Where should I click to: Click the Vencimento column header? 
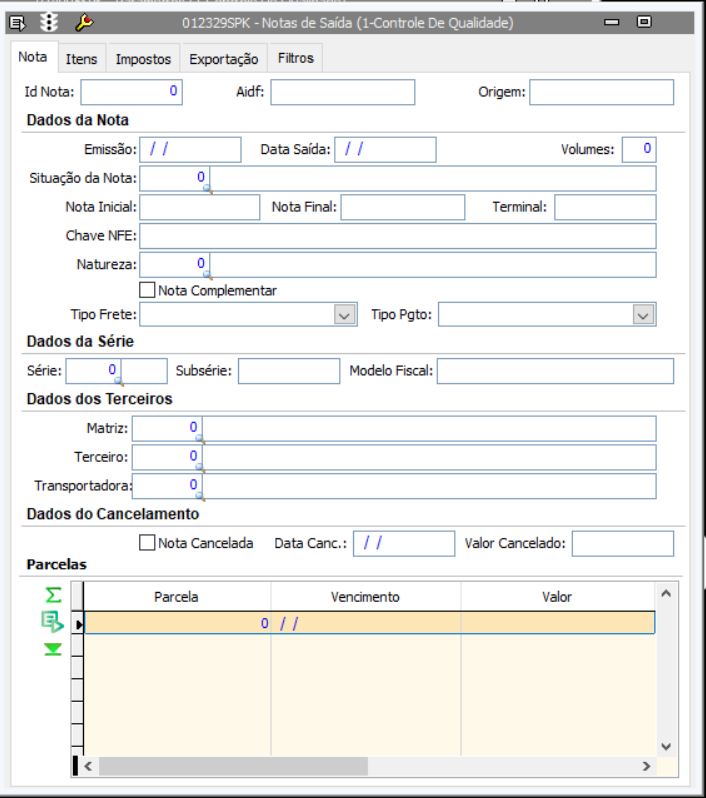click(x=365, y=596)
